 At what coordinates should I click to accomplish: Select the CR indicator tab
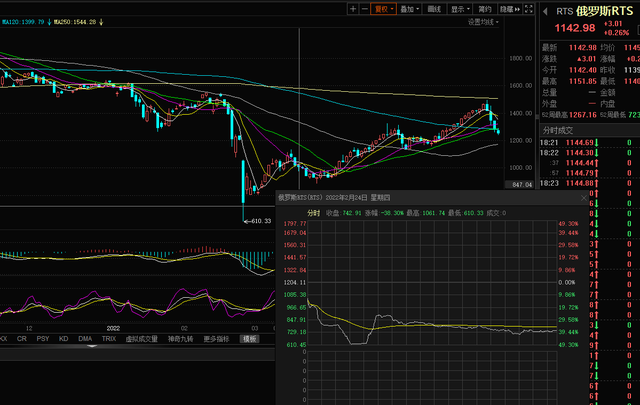tap(22, 339)
